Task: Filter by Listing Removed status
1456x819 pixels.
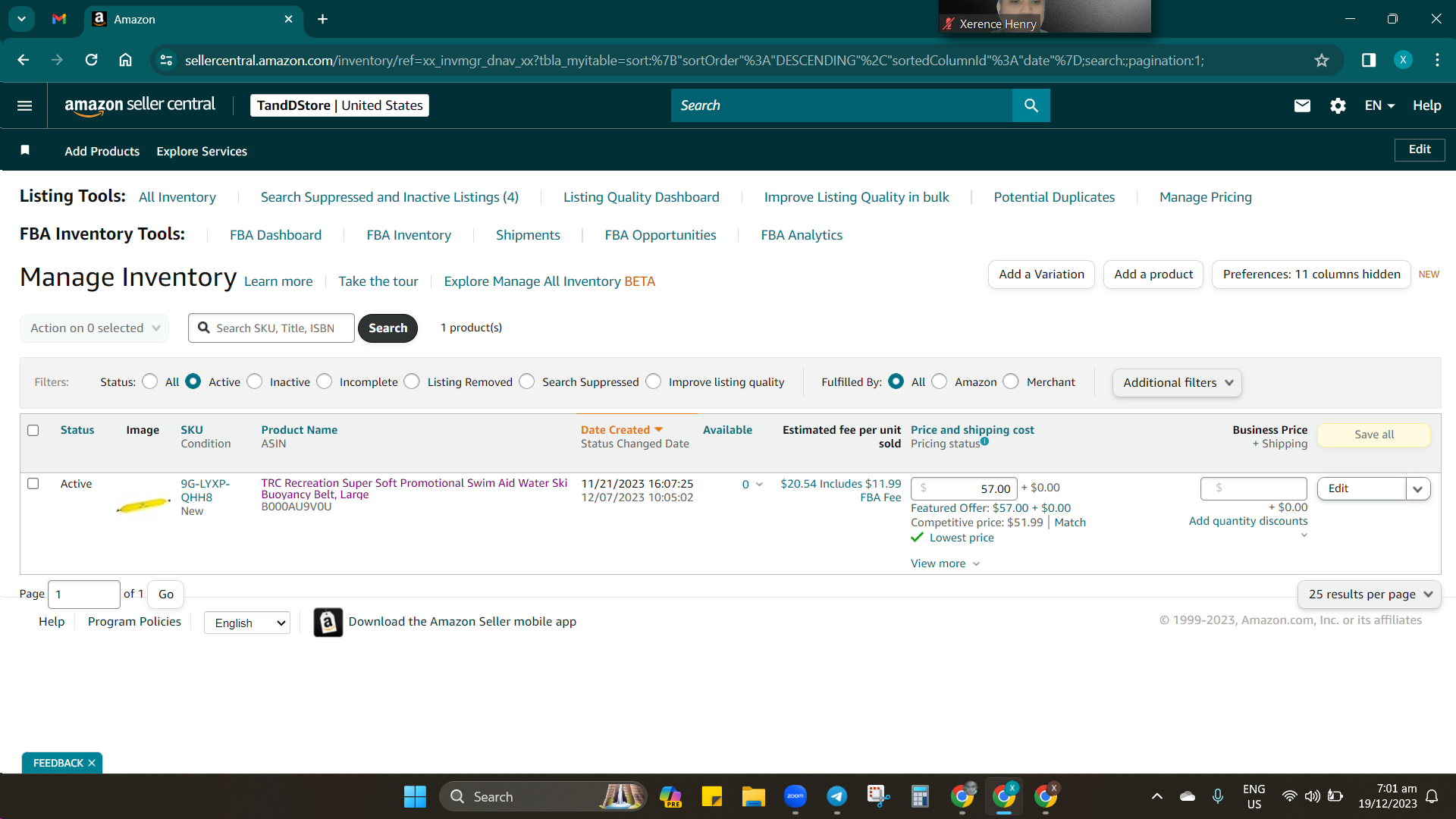Action: point(412,381)
